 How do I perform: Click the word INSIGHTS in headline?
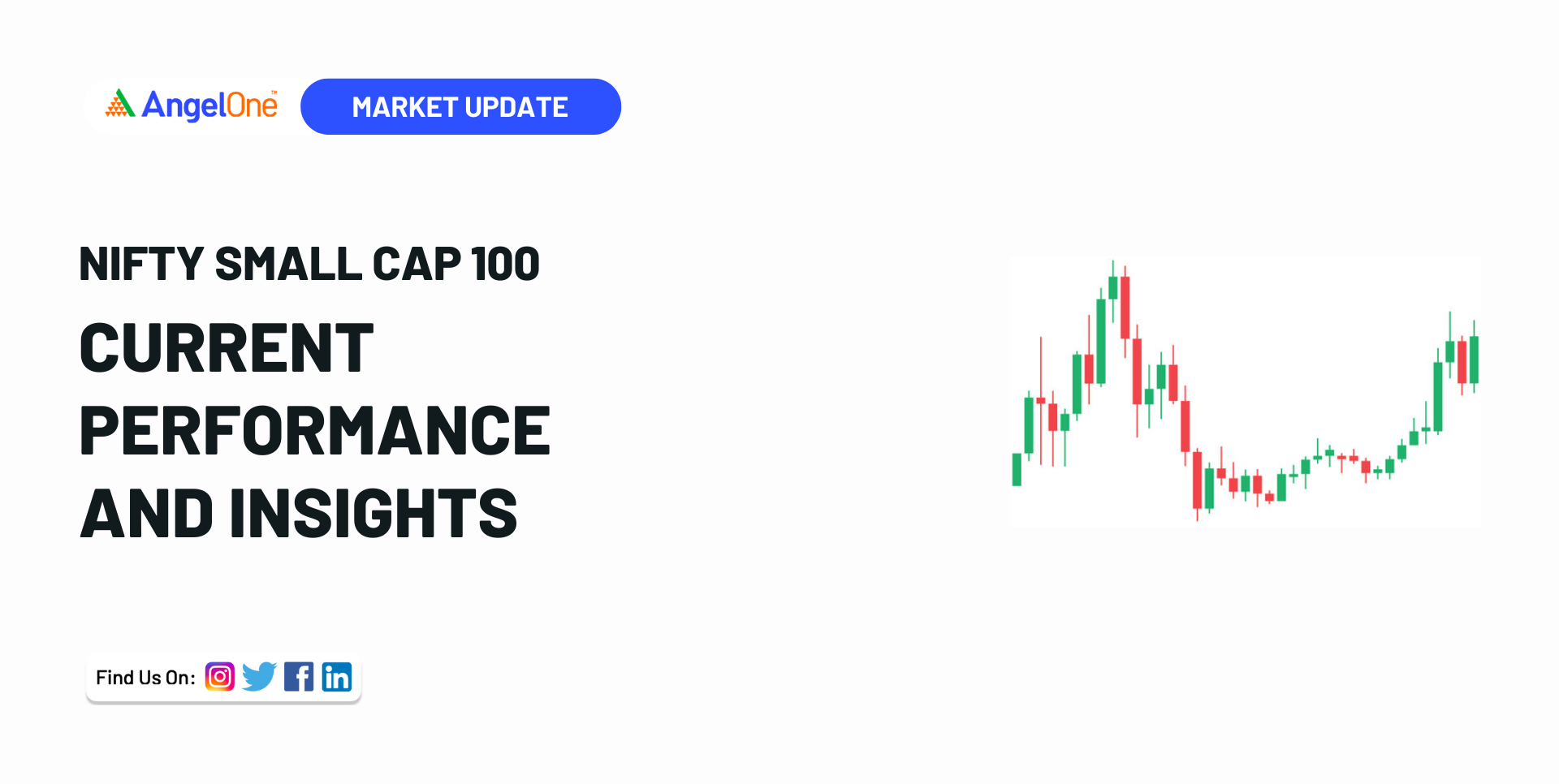[x=374, y=514]
